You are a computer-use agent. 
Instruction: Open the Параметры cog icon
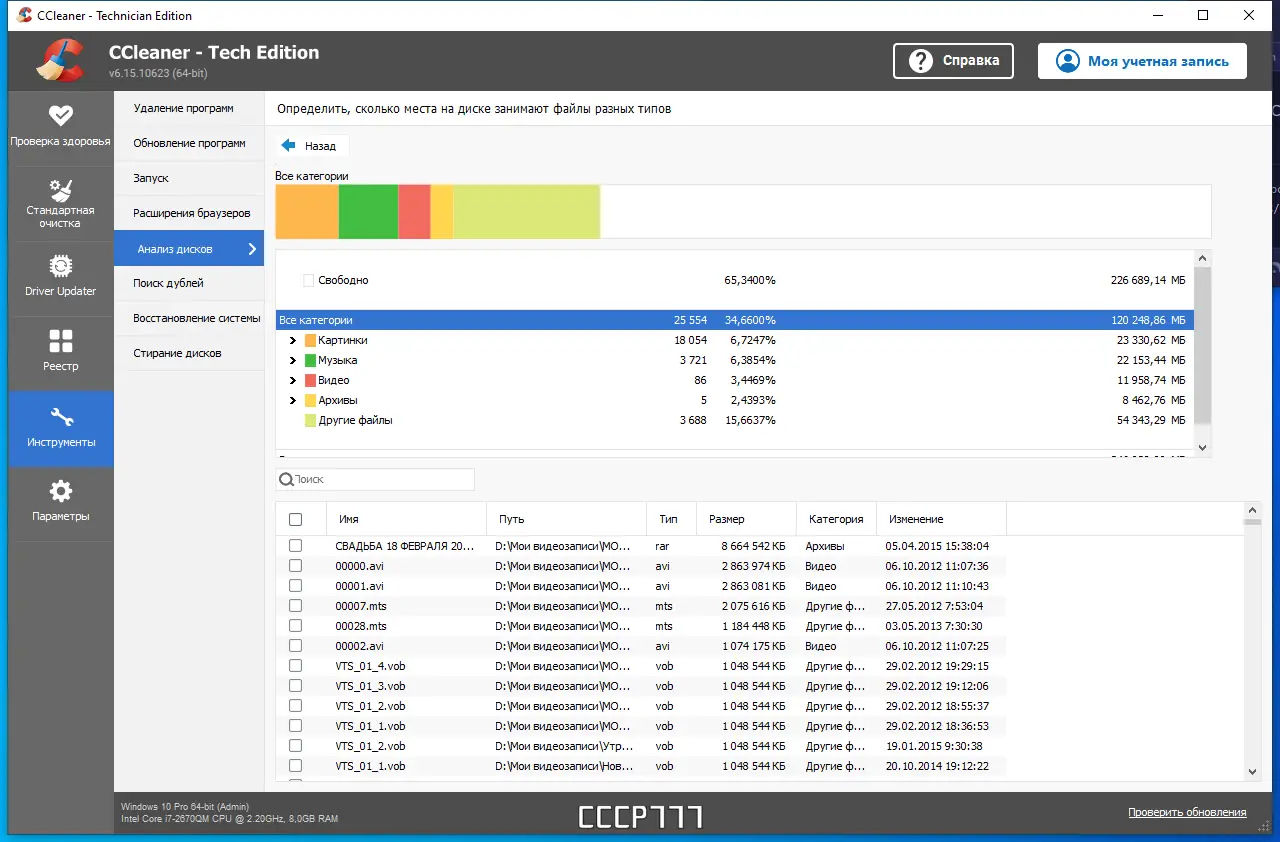(x=61, y=491)
